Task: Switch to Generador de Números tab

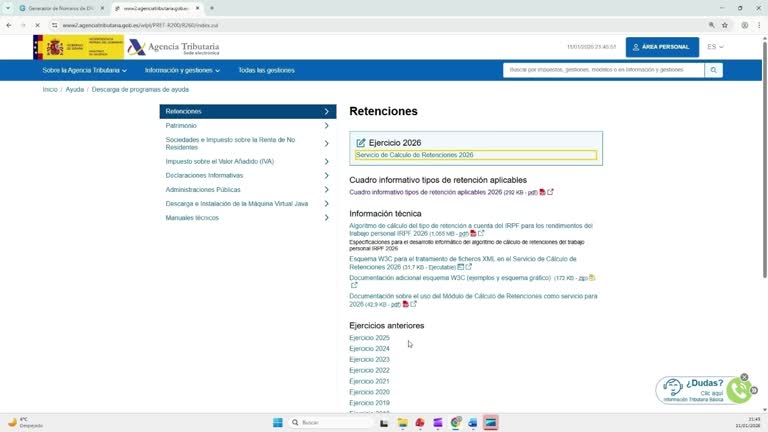Action: (x=61, y=8)
